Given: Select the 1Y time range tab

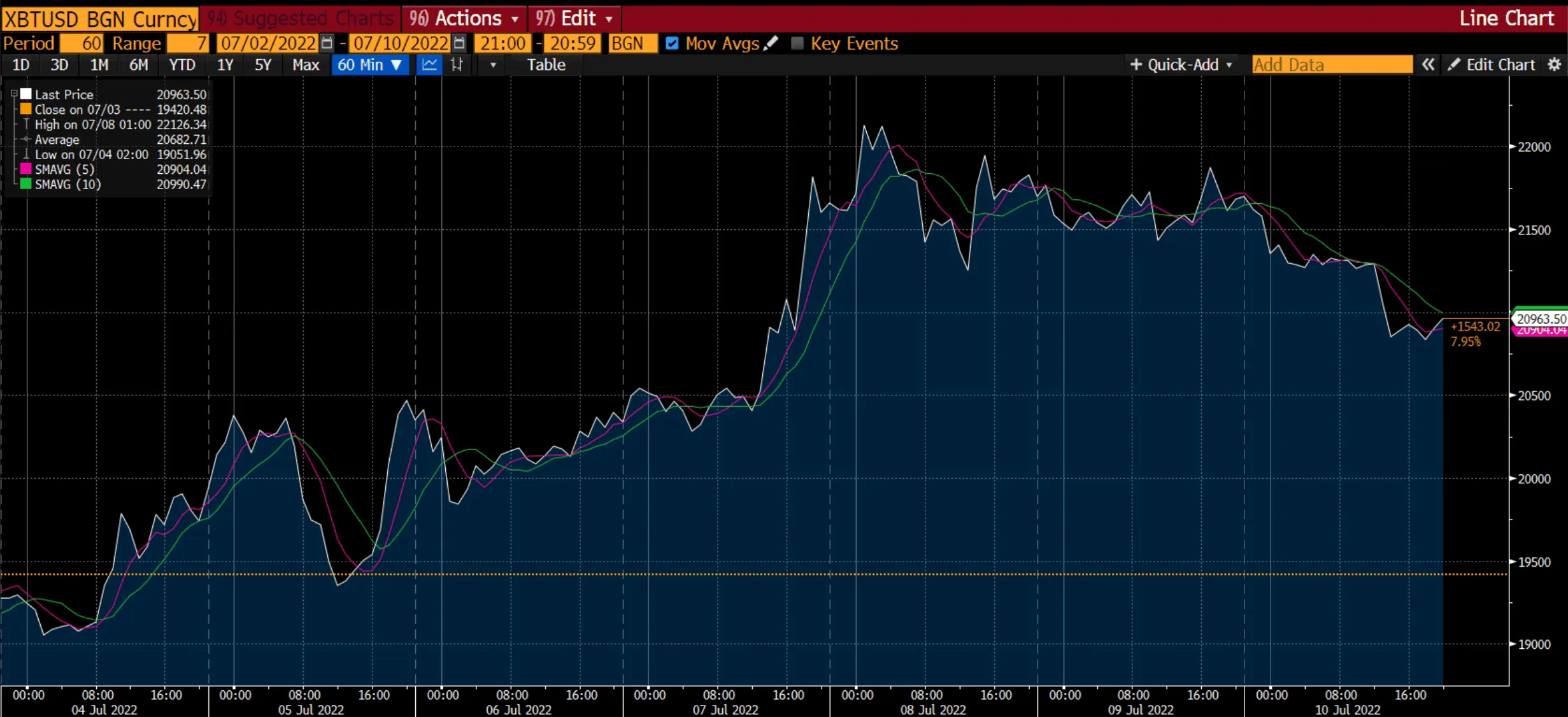Looking at the screenshot, I should (x=225, y=64).
